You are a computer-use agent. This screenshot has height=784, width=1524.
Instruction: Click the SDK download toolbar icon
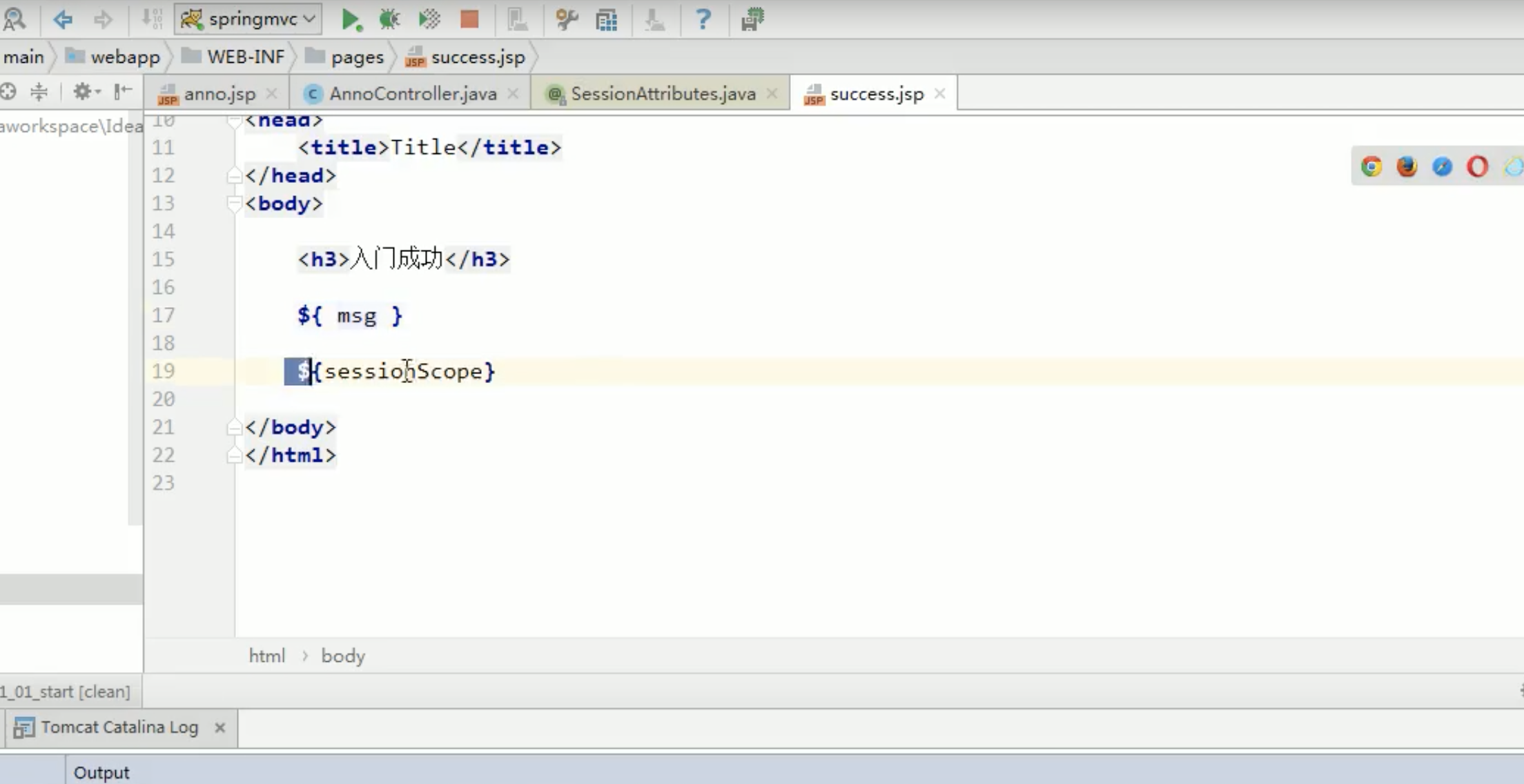(654, 19)
